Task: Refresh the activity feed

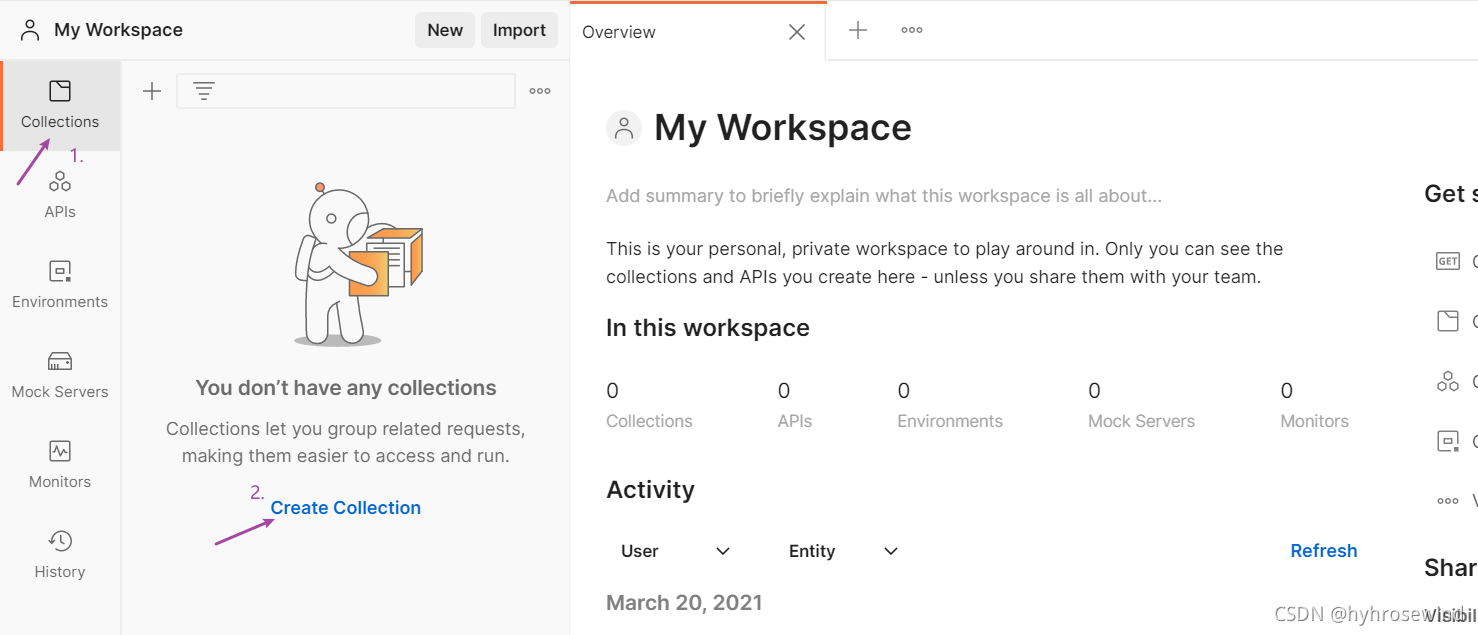Action: click(1324, 551)
